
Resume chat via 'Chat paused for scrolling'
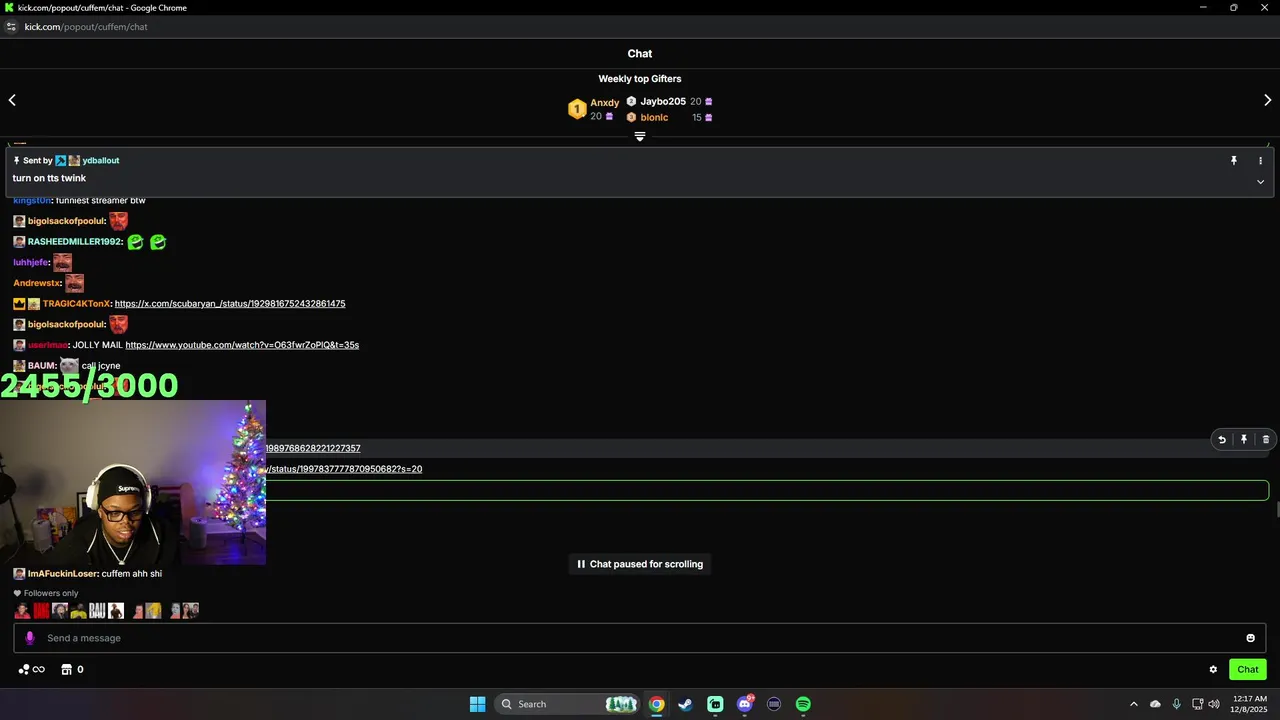point(640,564)
